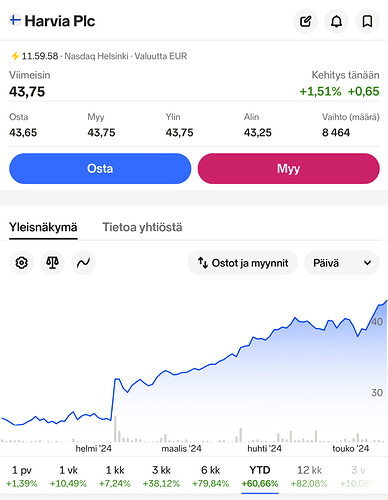Image resolution: width=388 pixels, height=500 pixels.
Task: Expand the Päivä interval dropdown
Action: (342, 263)
